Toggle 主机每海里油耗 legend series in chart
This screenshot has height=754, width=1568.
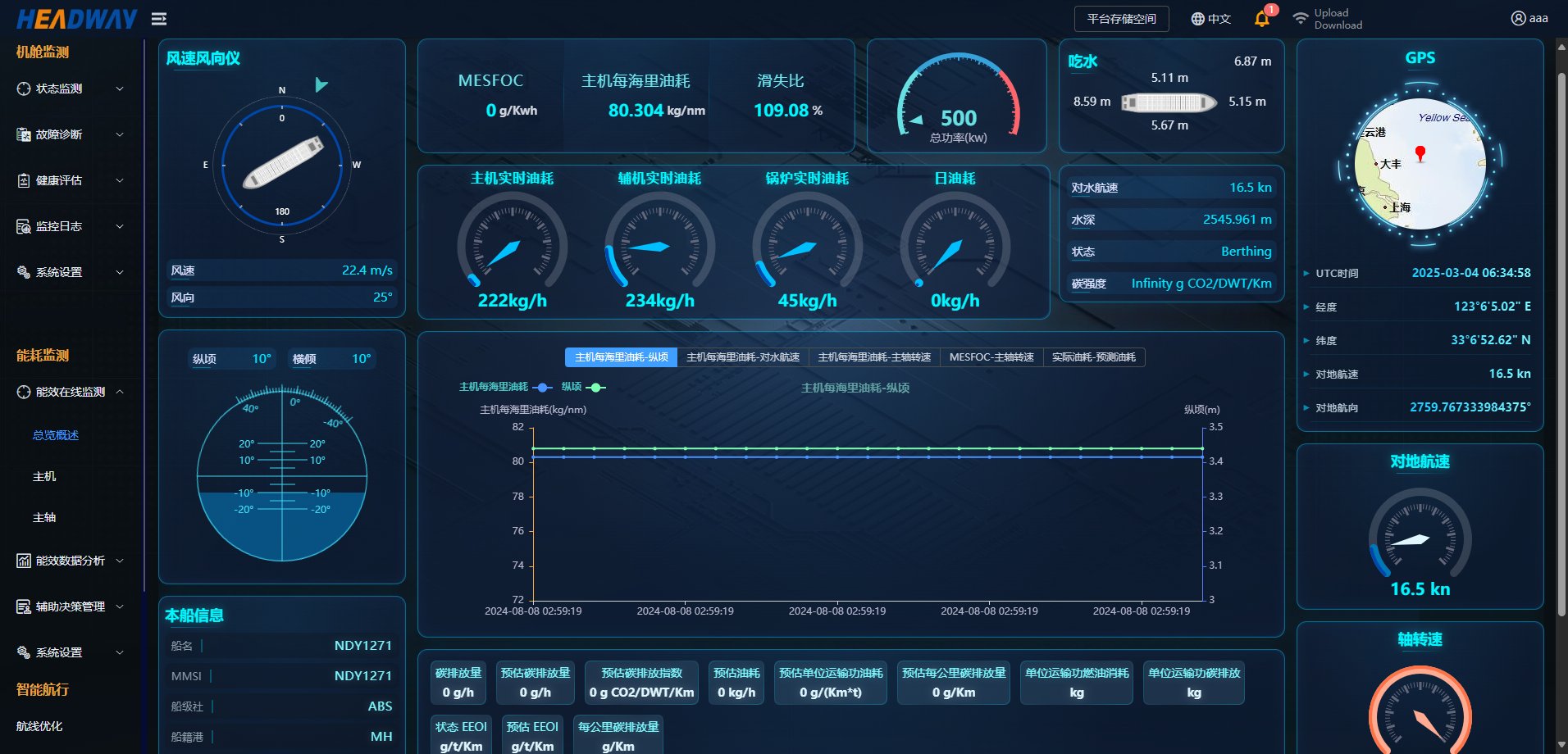tap(542, 387)
